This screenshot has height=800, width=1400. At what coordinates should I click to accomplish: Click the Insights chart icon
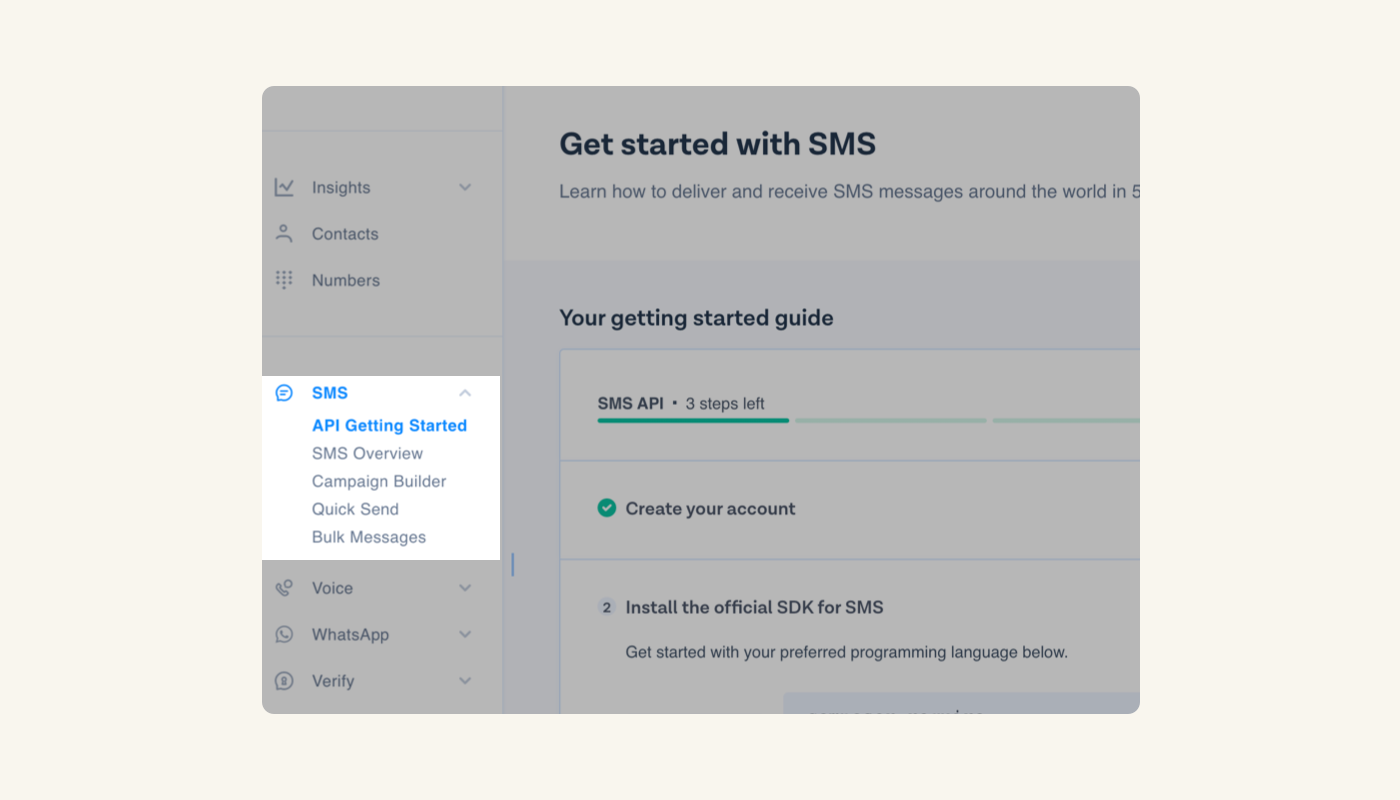(285, 187)
